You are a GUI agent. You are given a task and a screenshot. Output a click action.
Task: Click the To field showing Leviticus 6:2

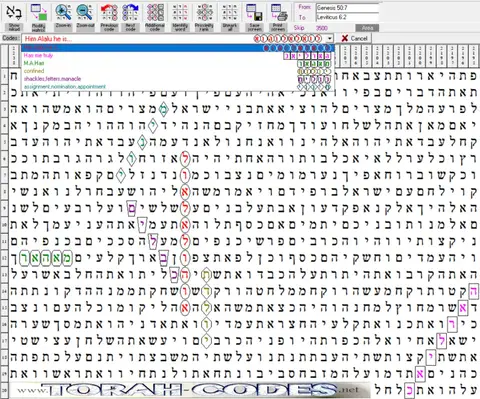pyautogui.click(x=347, y=17)
